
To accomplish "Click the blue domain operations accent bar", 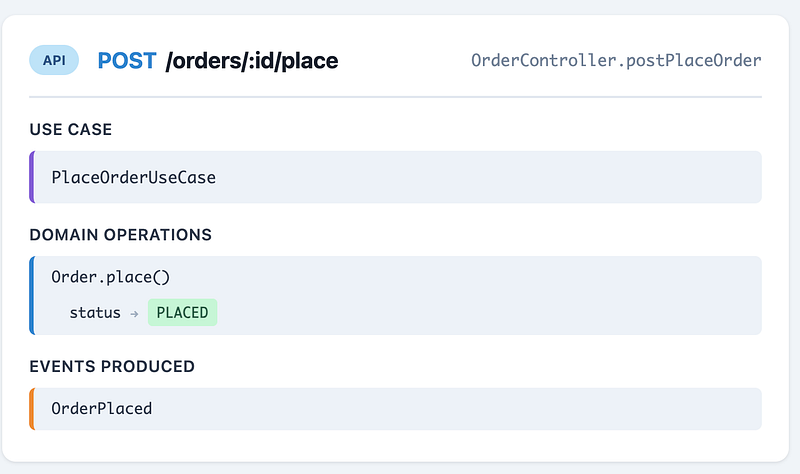I will (32, 295).
